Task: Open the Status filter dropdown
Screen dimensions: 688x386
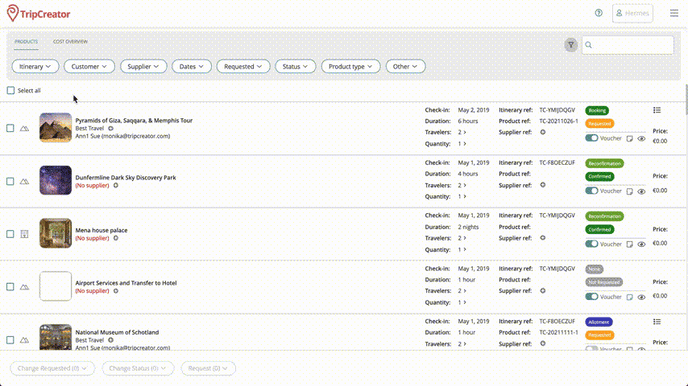Action: [295, 66]
